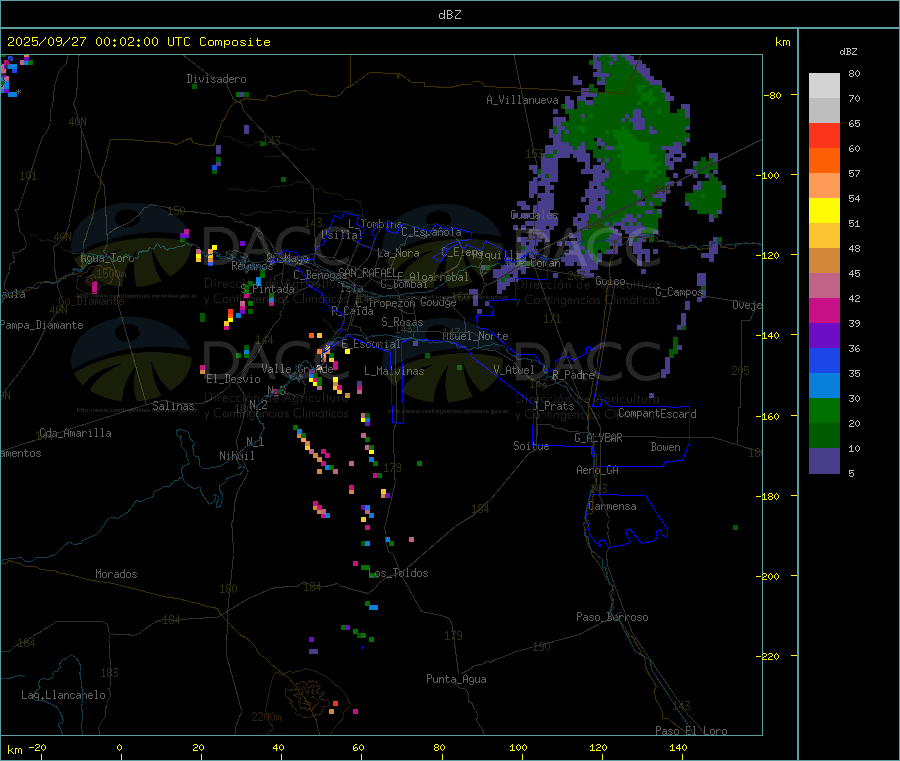Click the Cda_Amarilla label
Screen dimensions: 900x761
click(x=75, y=433)
